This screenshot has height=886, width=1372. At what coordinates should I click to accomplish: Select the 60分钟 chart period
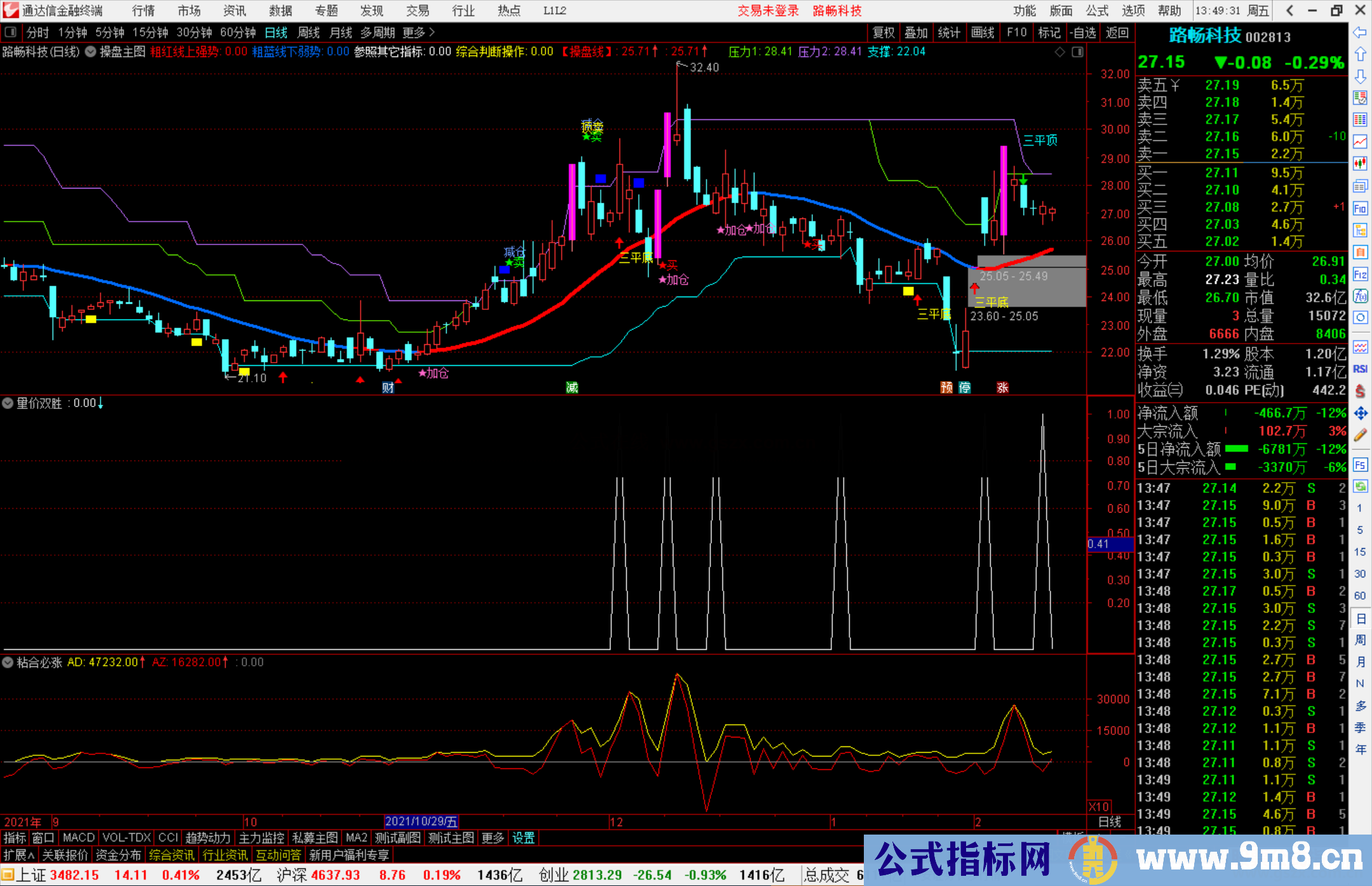click(238, 32)
